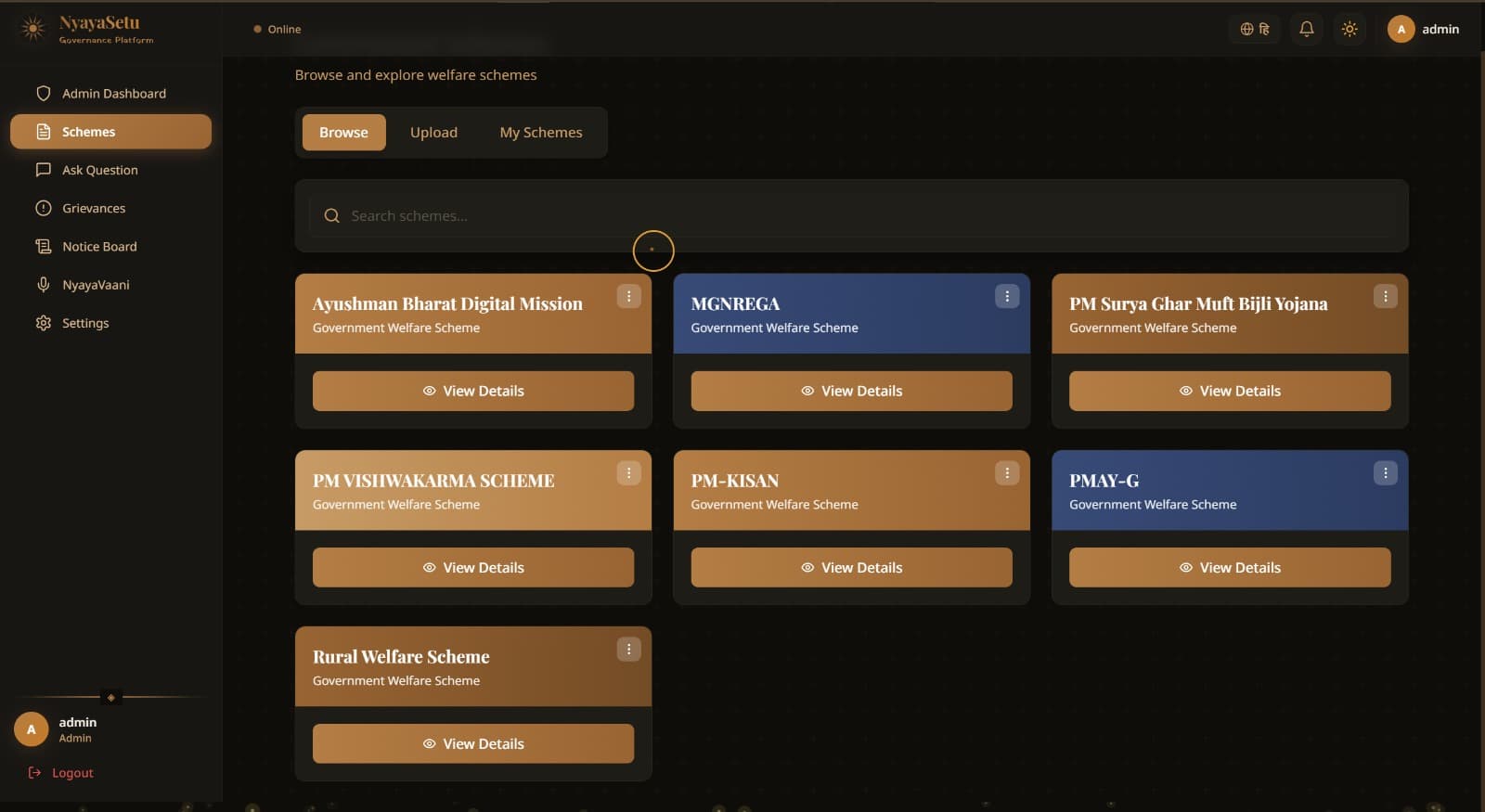View details of MGNREGA scheme
The image size is (1485, 812).
coord(851,391)
